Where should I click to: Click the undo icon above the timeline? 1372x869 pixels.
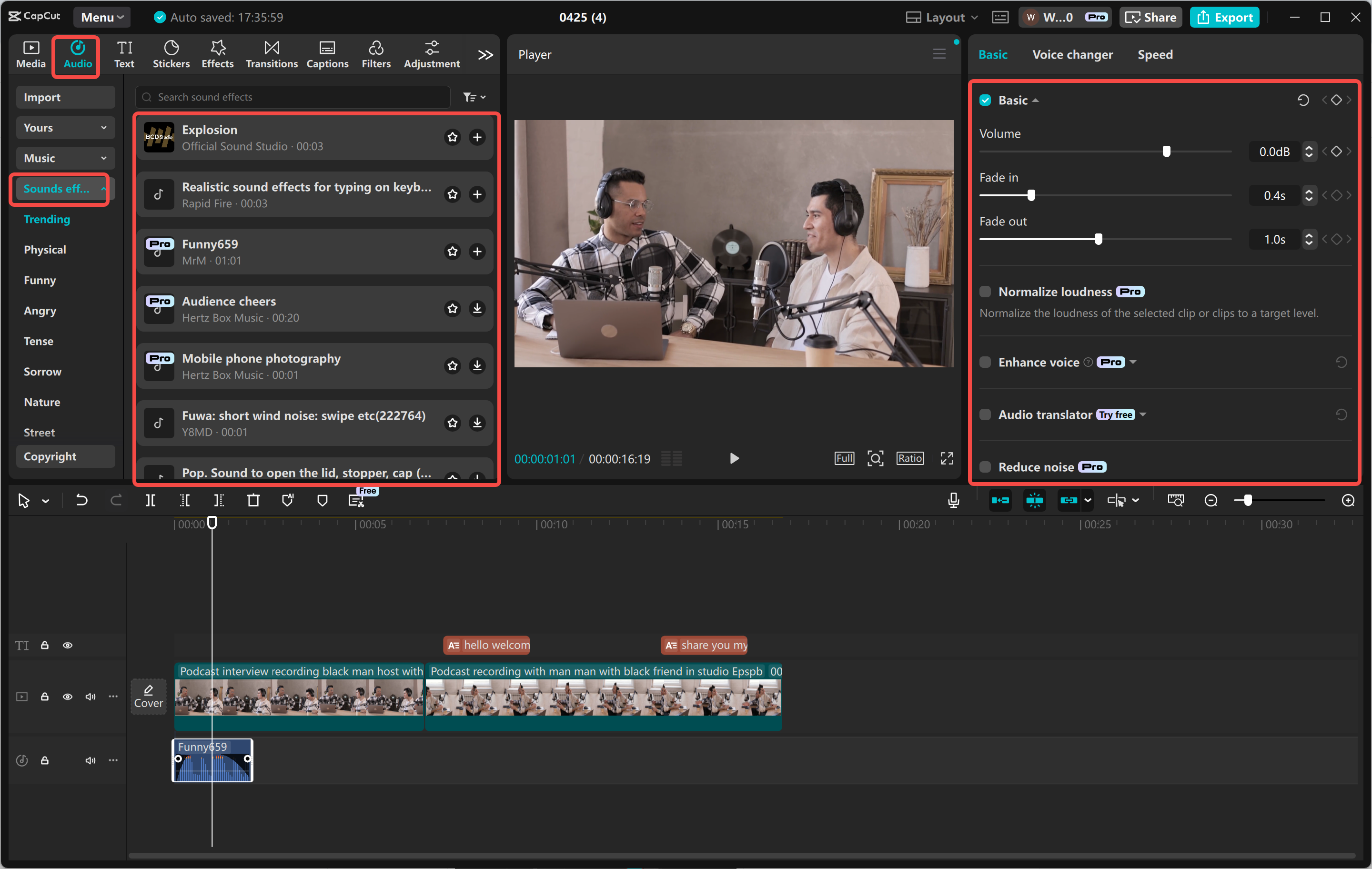coord(81,500)
